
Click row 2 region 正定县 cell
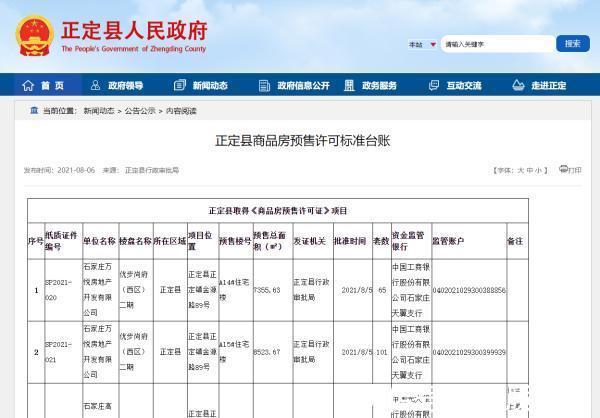click(170, 352)
